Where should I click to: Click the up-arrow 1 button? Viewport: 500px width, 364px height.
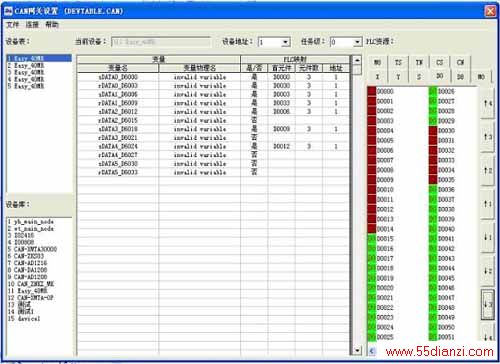point(487,204)
